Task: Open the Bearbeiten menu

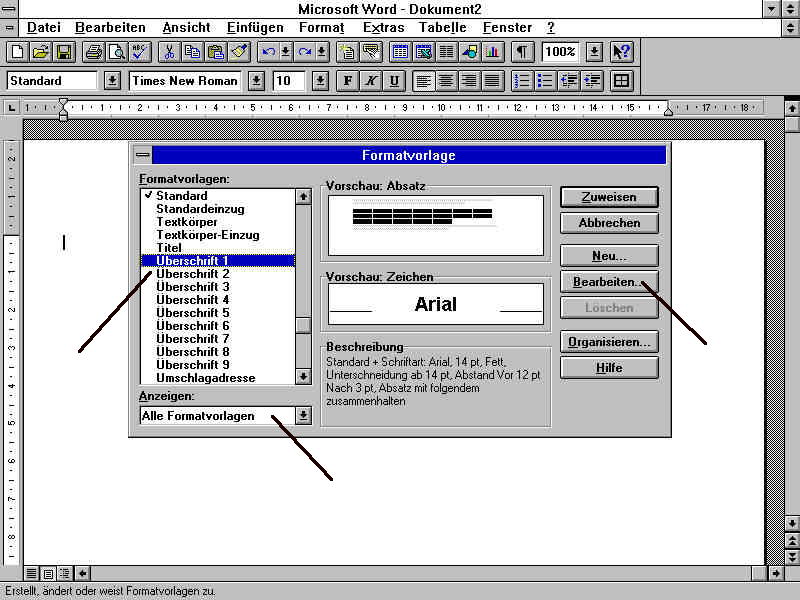Action: coord(110,28)
